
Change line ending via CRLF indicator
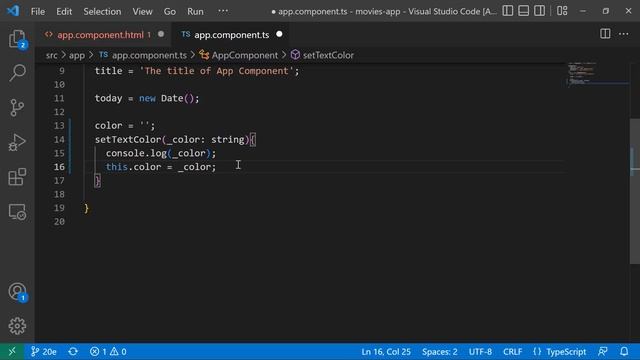(x=512, y=351)
